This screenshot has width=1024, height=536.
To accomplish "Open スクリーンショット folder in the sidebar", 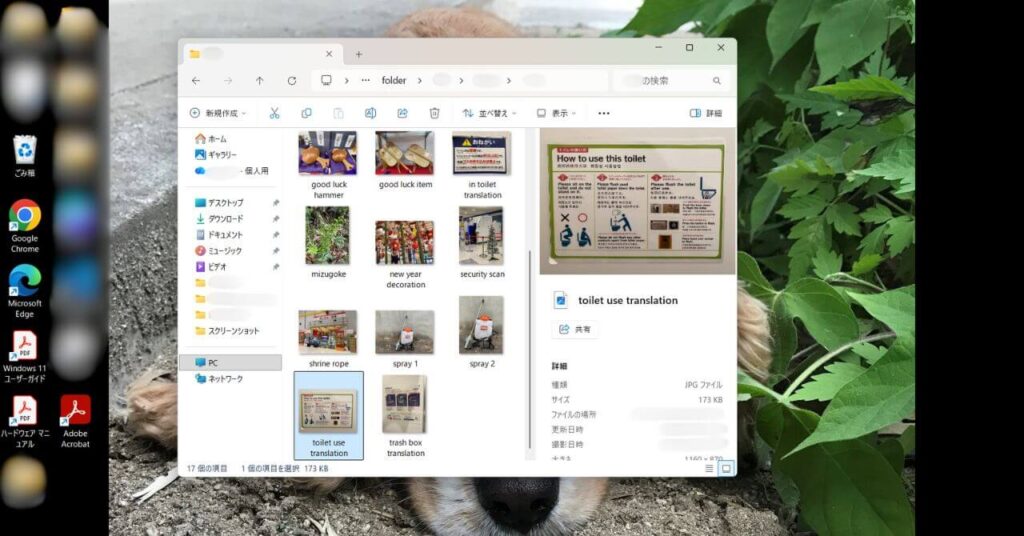I will pyautogui.click(x=227, y=331).
